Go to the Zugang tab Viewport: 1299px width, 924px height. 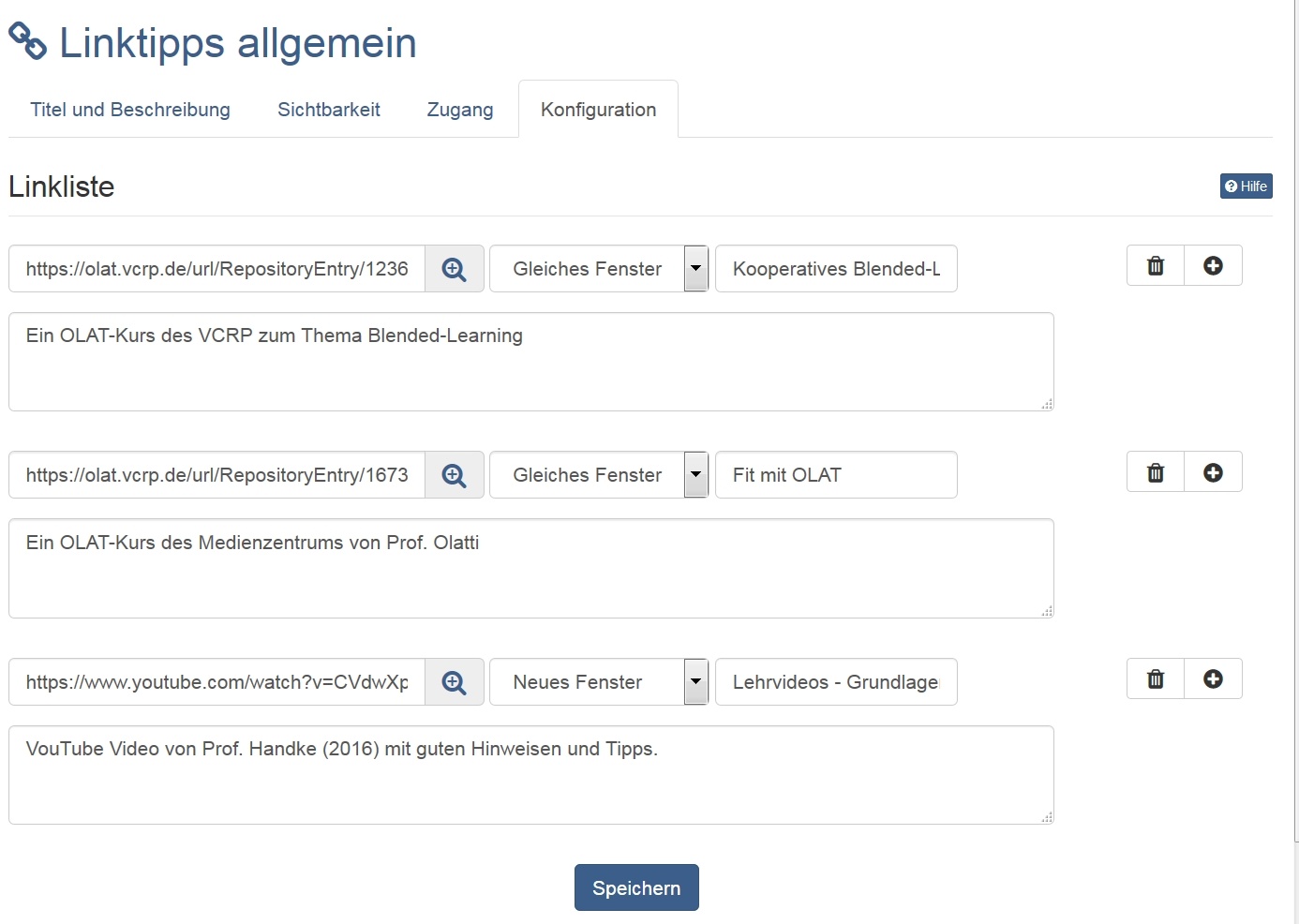point(460,110)
